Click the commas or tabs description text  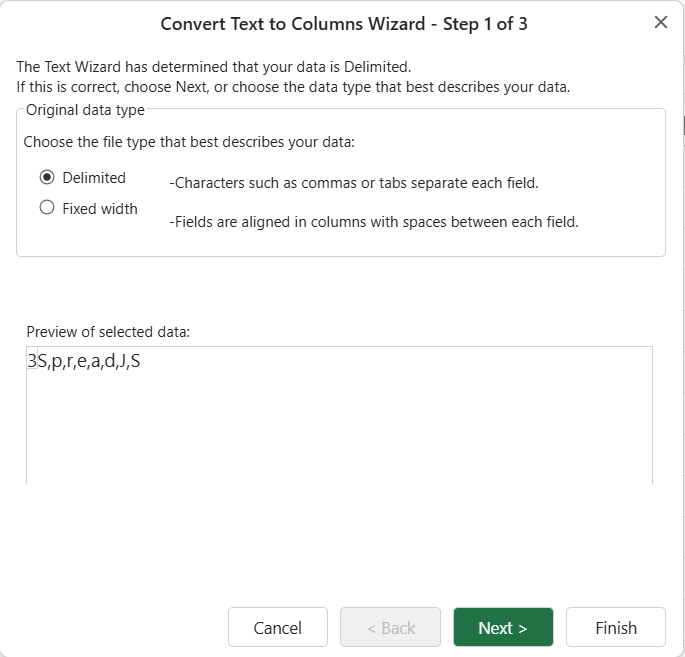[x=354, y=183]
